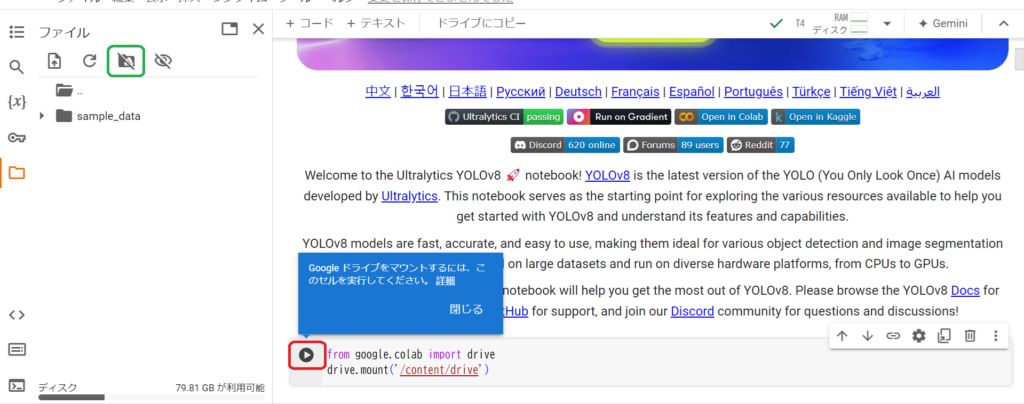Add a new text cell
The image size is (1024, 404).
pyautogui.click(x=376, y=23)
